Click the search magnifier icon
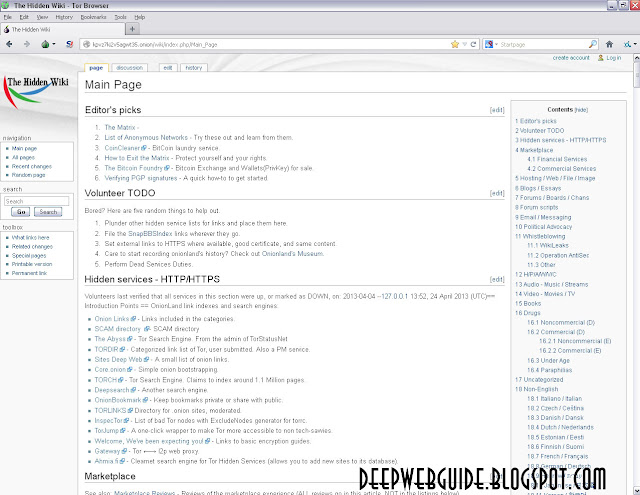The image size is (640, 495). point(593,44)
